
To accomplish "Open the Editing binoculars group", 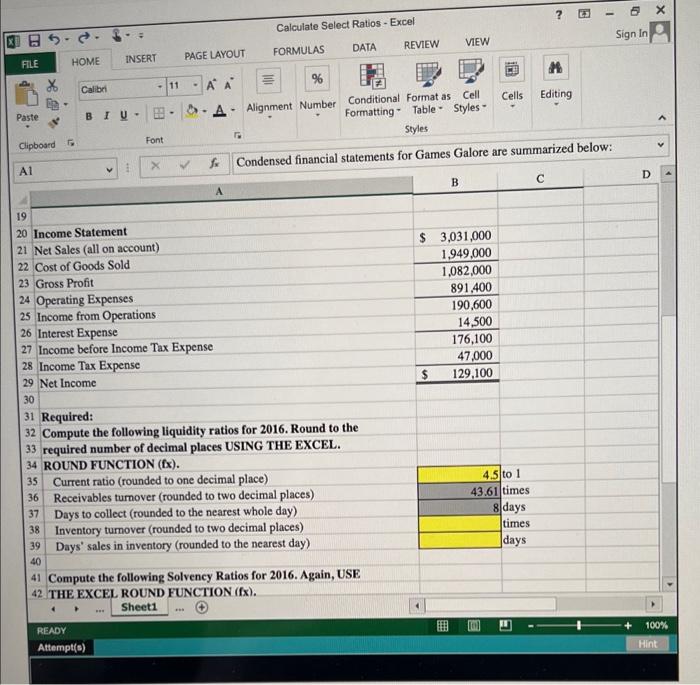I will pyautogui.click(x=555, y=68).
